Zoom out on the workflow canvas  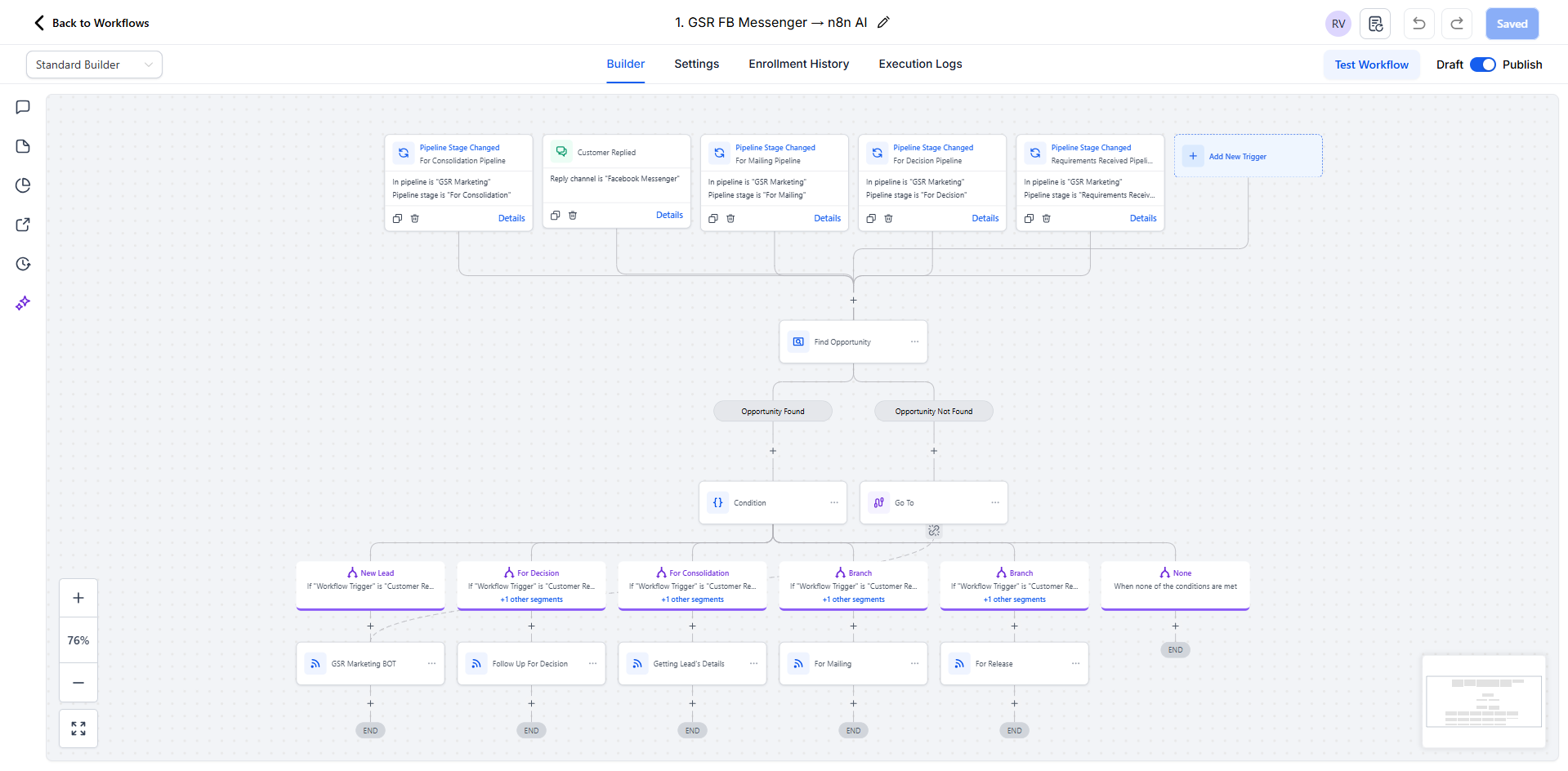[x=78, y=683]
